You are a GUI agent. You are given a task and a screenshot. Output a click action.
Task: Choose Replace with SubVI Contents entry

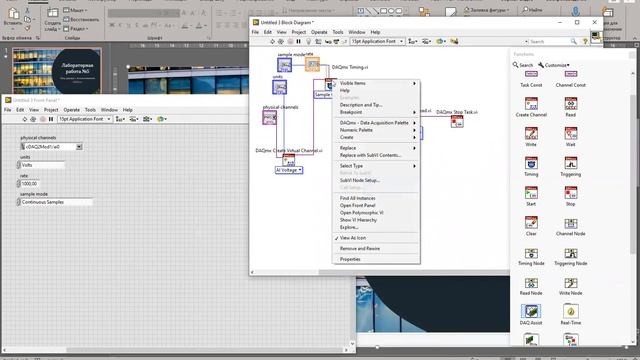[376, 156]
